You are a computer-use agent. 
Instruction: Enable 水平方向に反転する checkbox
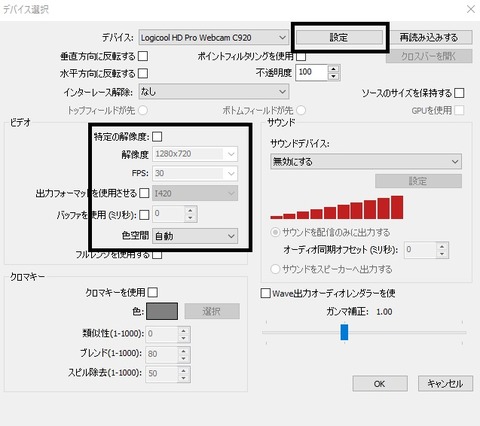point(143,73)
